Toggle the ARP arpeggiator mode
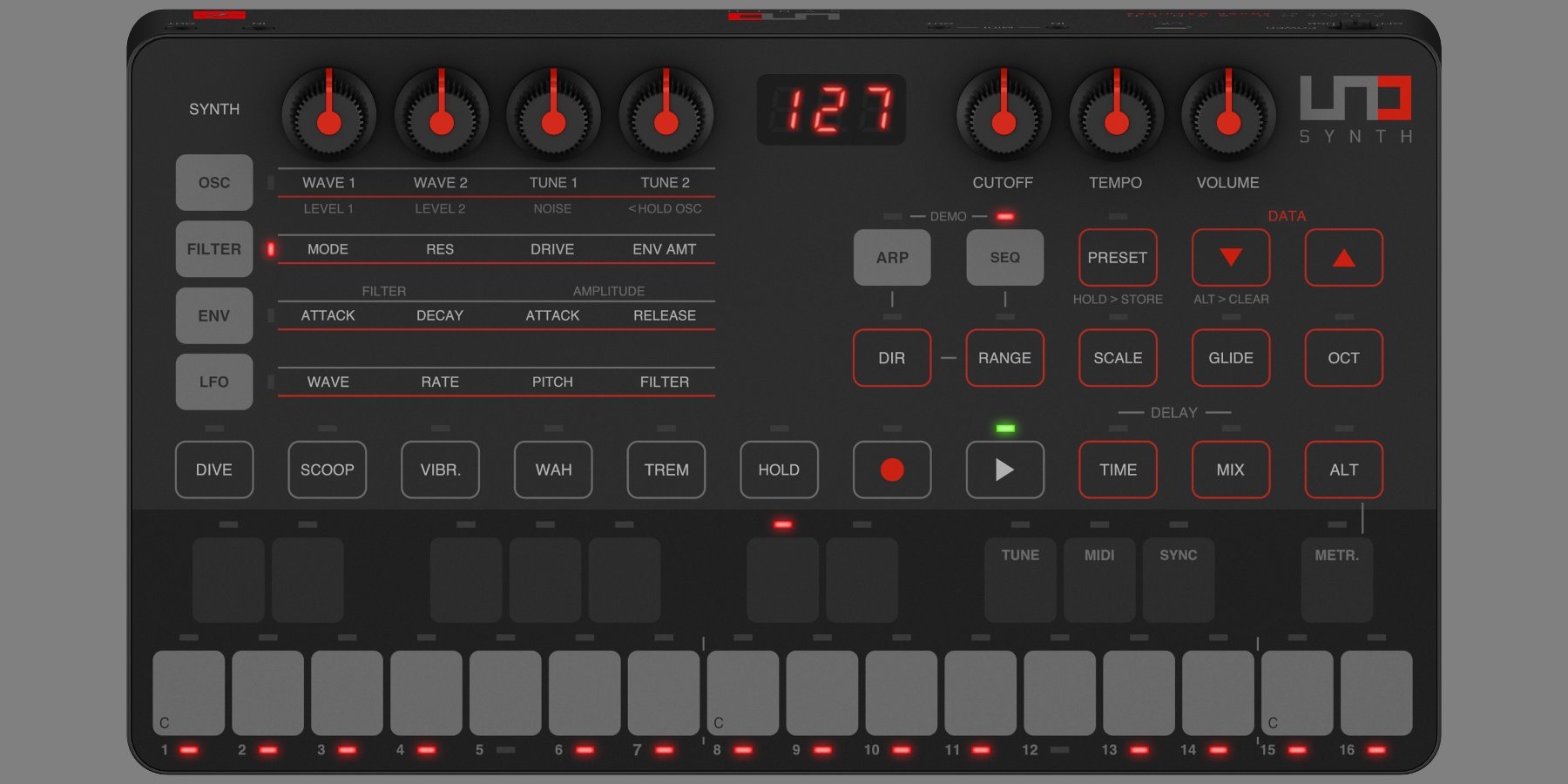Screen dimensions: 1568x784 (892, 257)
